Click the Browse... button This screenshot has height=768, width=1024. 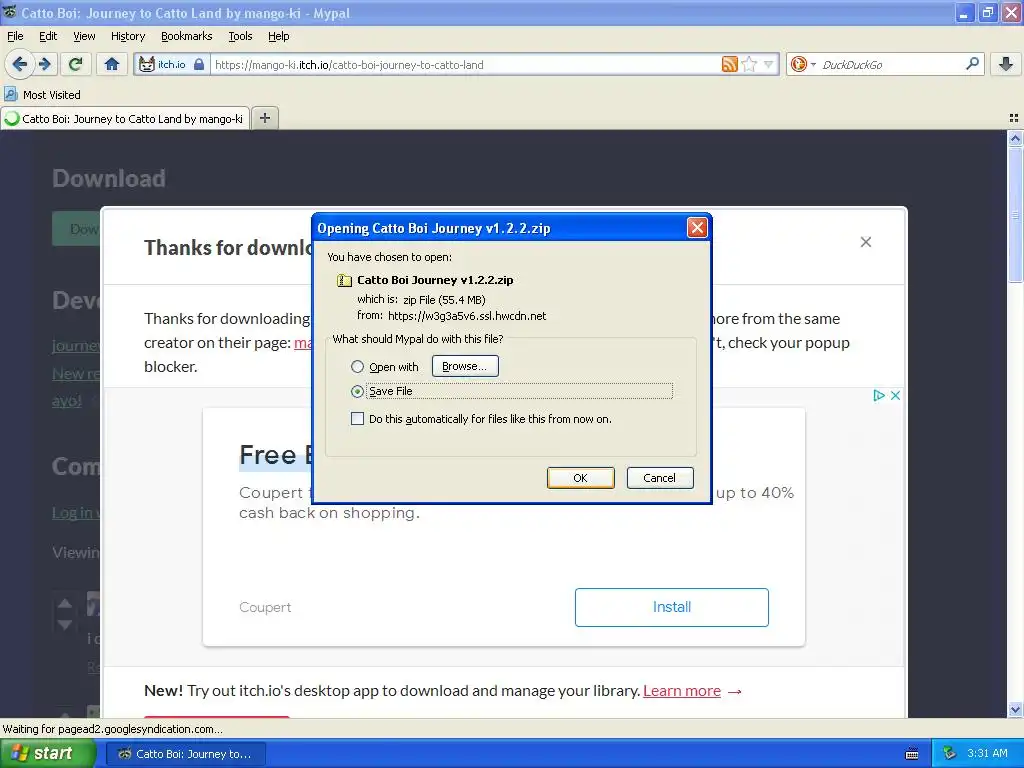(465, 366)
